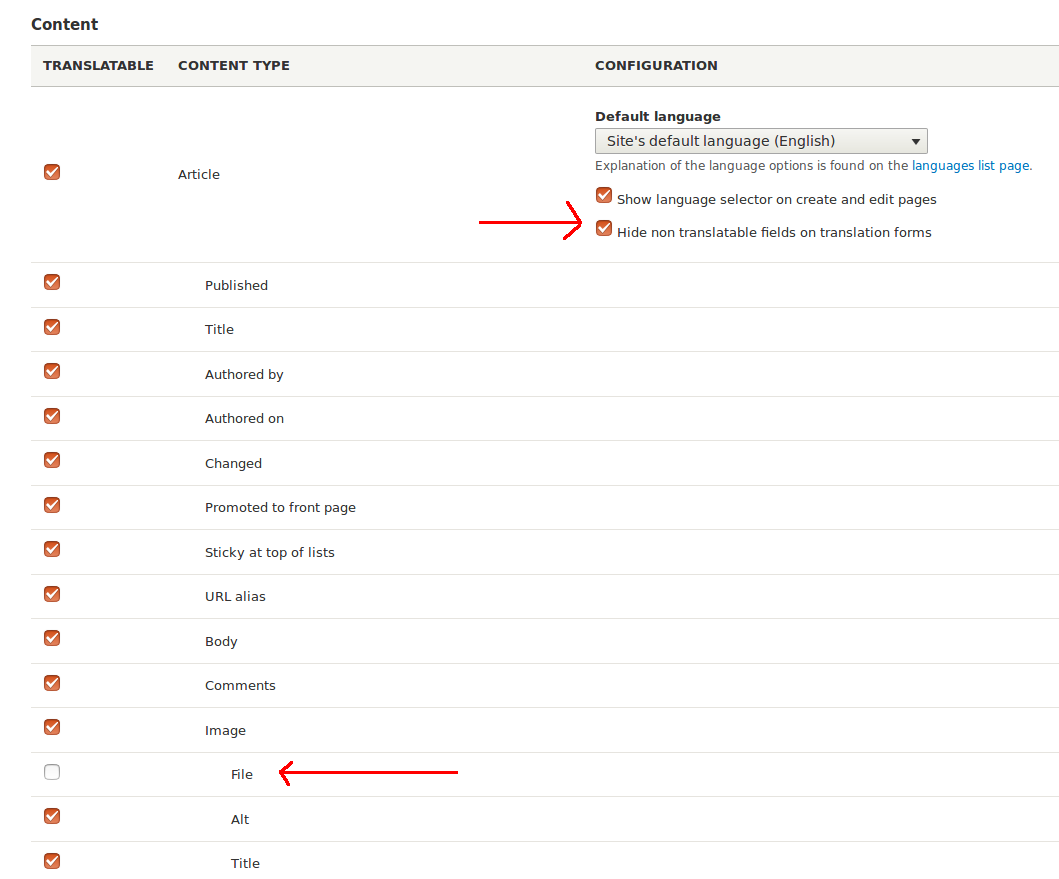The height and width of the screenshot is (879, 1059).
Task: Uncheck the Authored on checkbox
Action: (51, 416)
